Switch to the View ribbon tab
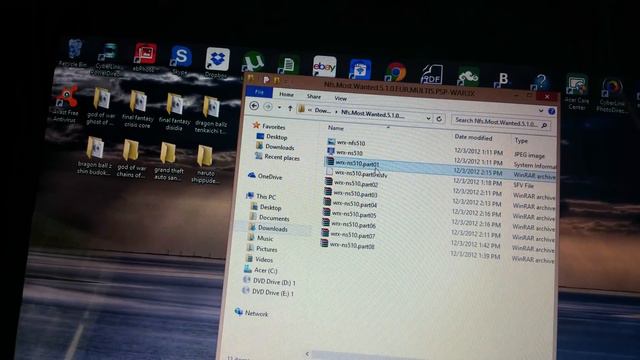Viewport: 640px width, 360px height. [x=340, y=98]
